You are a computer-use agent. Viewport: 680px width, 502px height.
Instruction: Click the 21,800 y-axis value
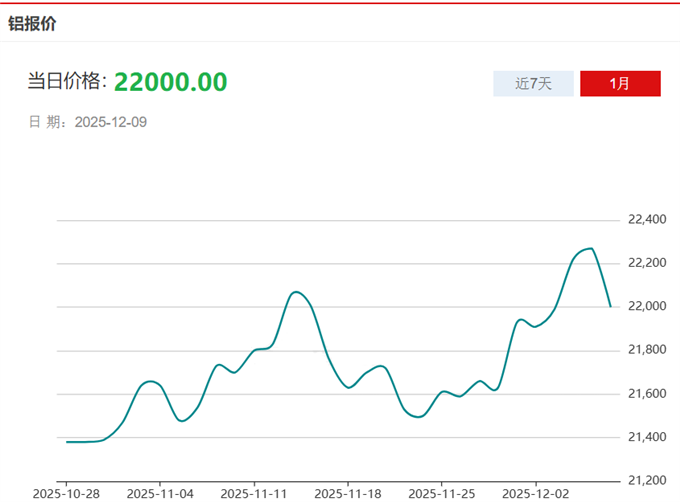pos(646,350)
